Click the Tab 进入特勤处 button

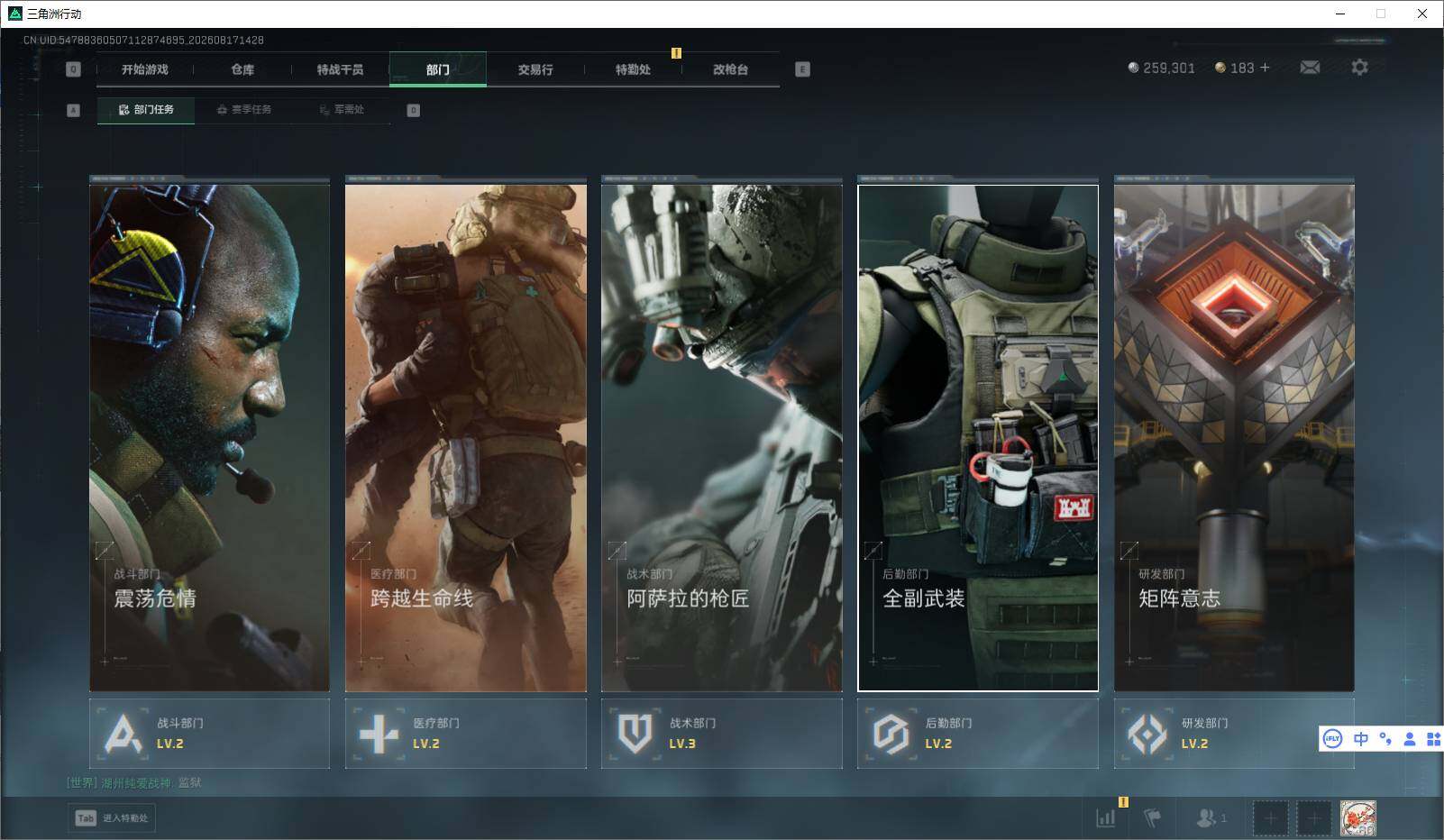pos(112,817)
